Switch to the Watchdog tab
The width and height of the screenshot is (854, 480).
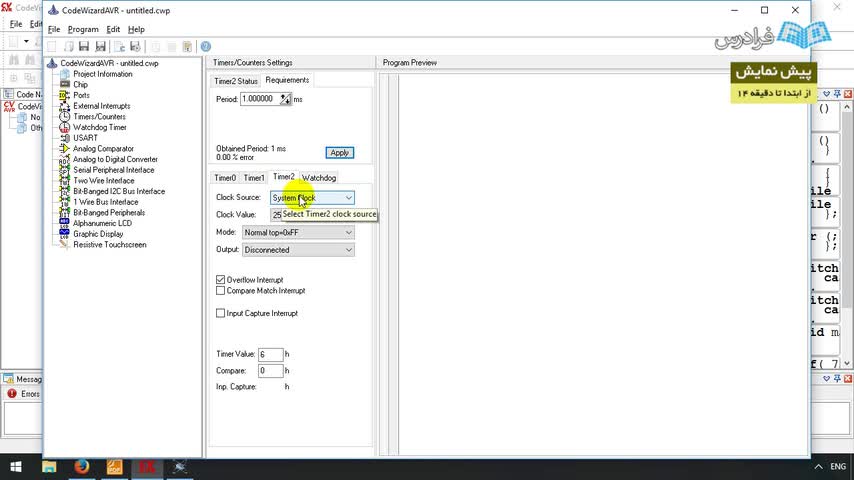(319, 178)
